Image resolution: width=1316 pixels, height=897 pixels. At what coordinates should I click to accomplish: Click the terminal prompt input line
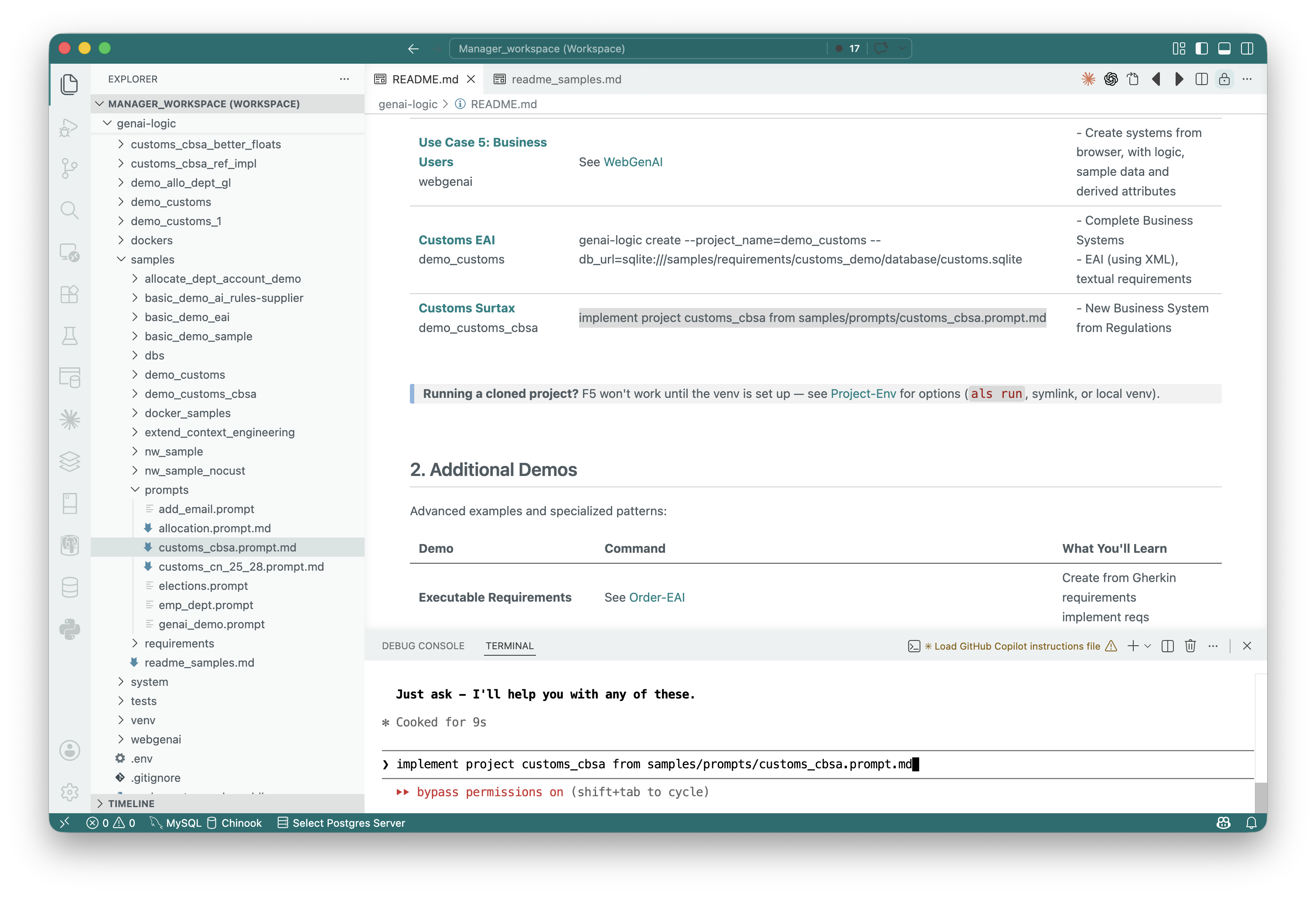(818, 764)
